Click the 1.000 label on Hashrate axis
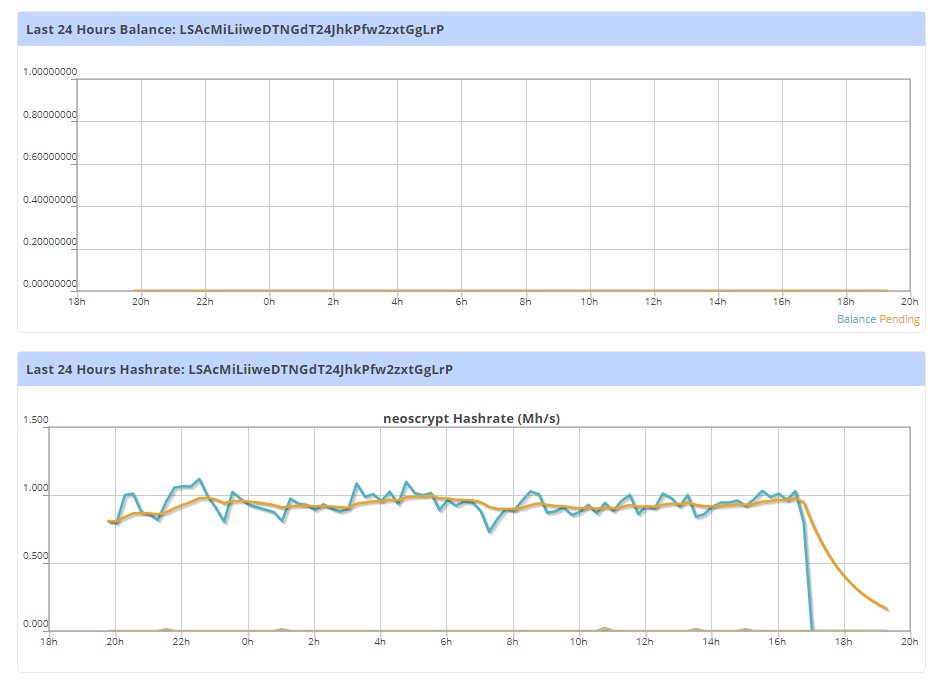Image resolution: width=943 pixels, height=691 pixels. pyautogui.click(x=35, y=488)
